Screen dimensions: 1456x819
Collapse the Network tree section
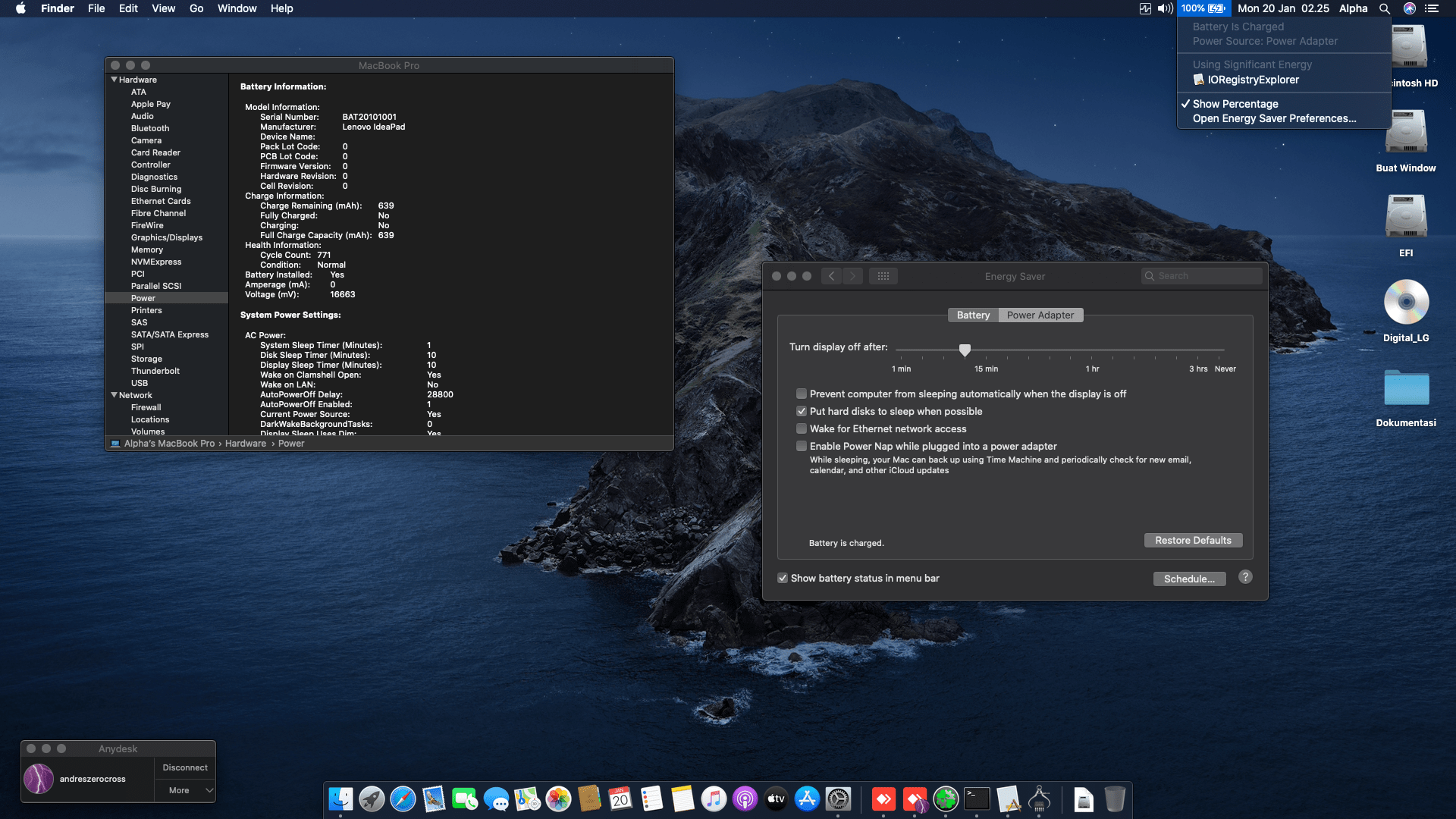[115, 395]
